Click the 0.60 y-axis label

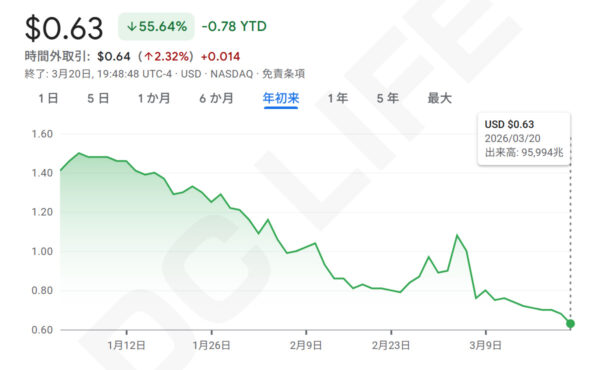(x=42, y=330)
